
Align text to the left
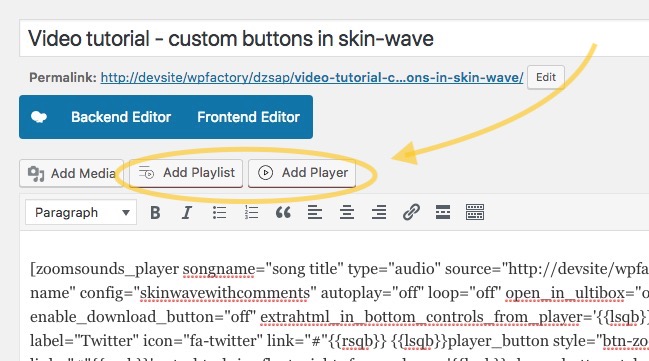click(315, 213)
